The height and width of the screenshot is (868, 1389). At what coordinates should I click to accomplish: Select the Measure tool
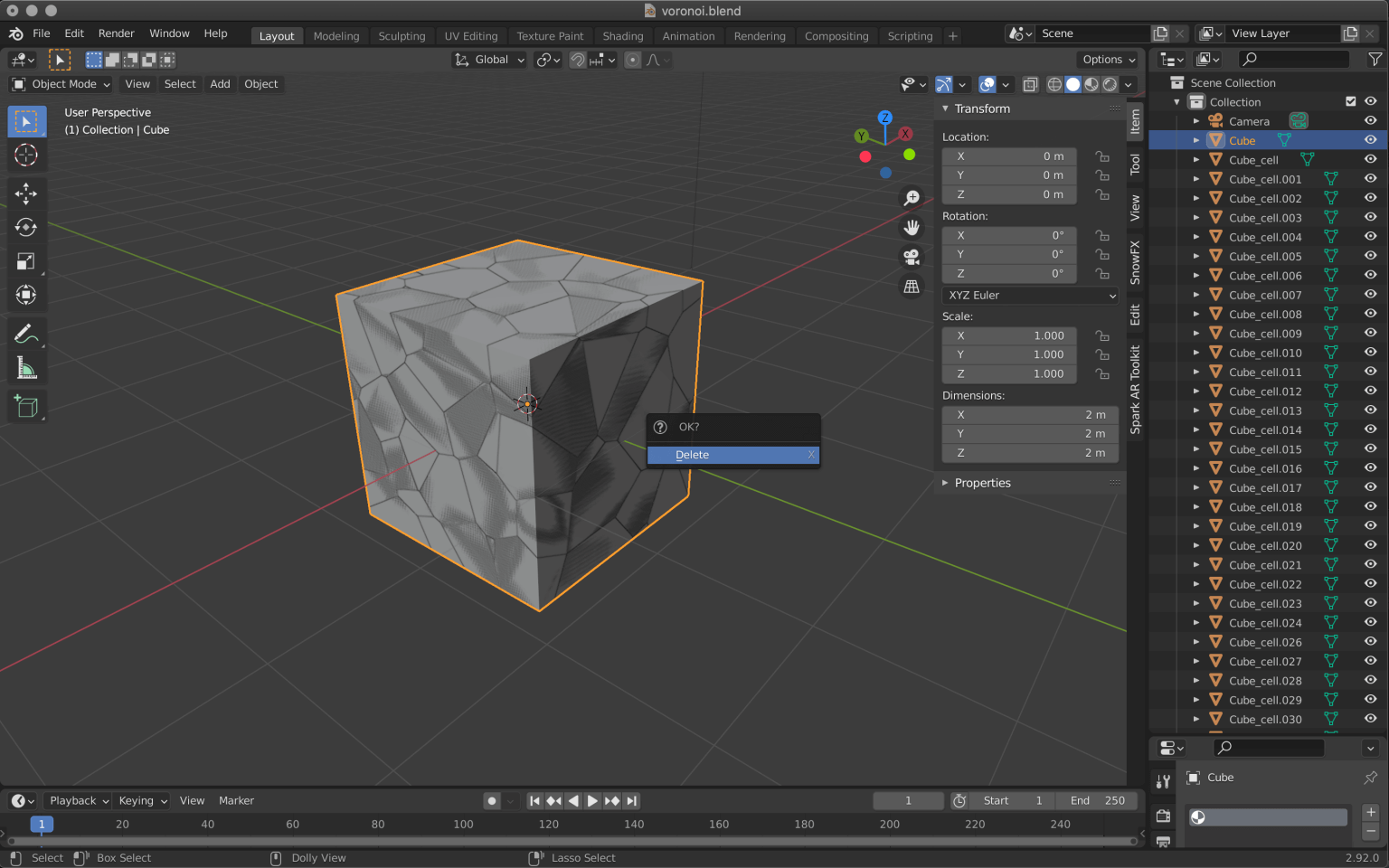[26, 367]
